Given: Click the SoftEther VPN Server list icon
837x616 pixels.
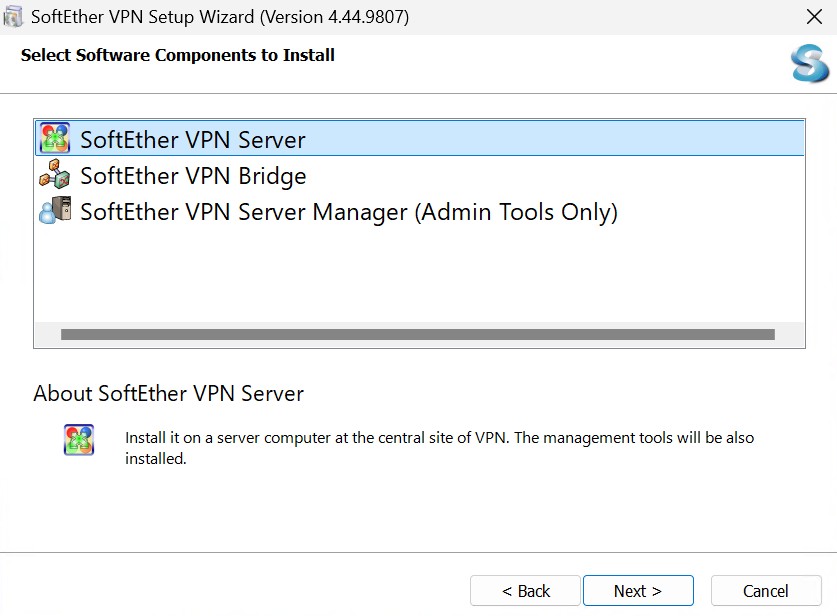Looking at the screenshot, I should [54, 138].
